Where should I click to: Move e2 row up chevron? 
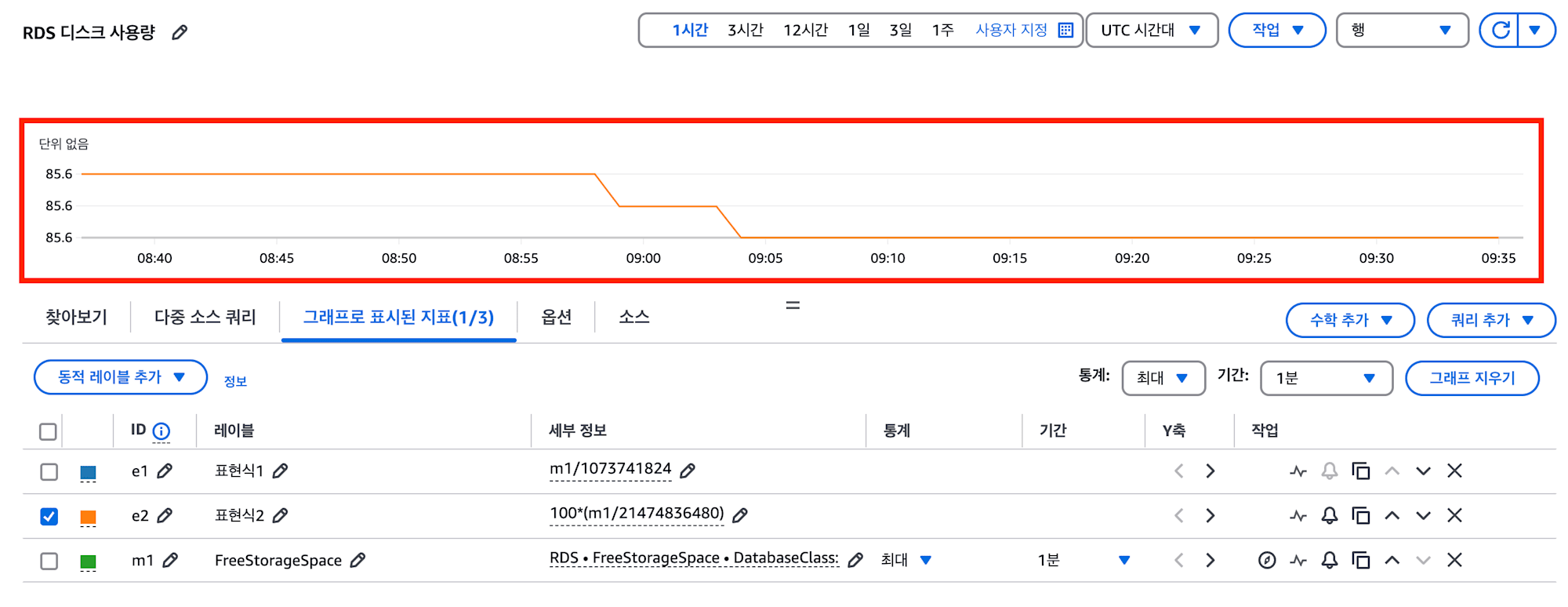pos(1392,515)
